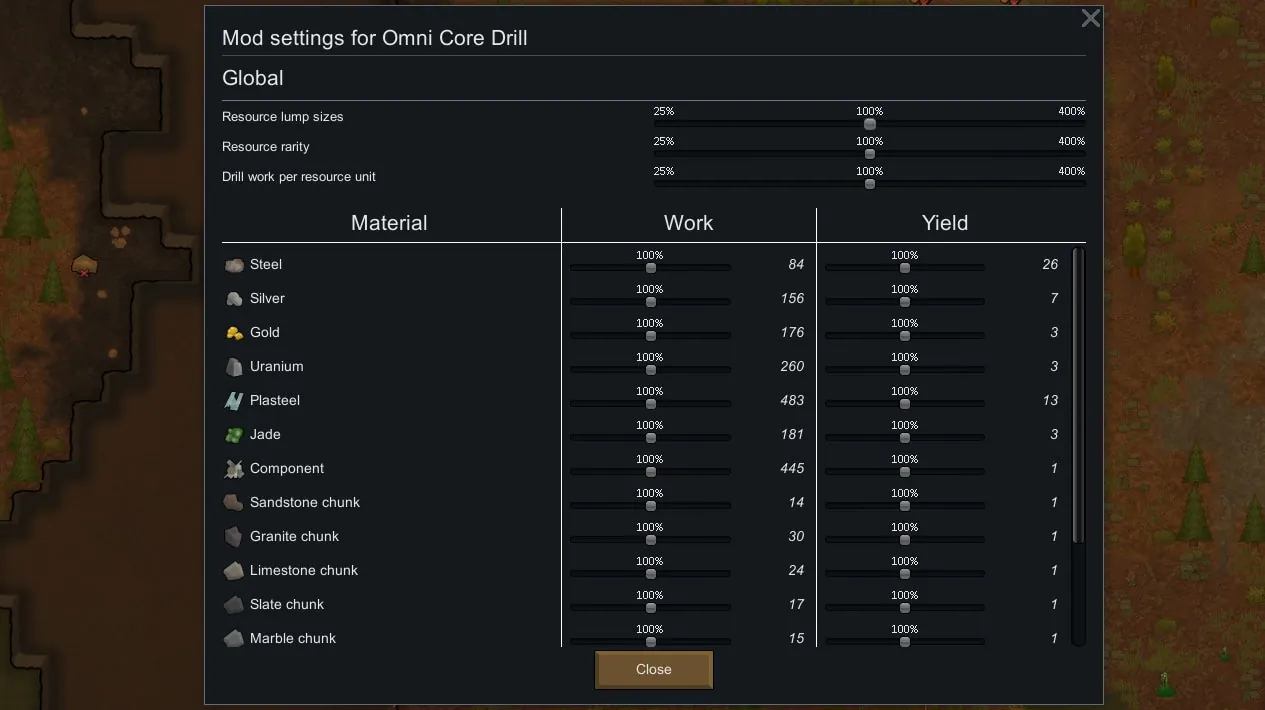The width and height of the screenshot is (1265, 710).
Task: Close the mod settings with X
Action: click(1091, 18)
